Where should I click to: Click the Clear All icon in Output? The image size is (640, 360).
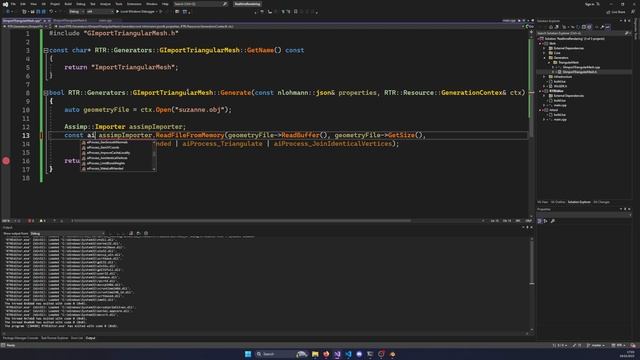coord(131,233)
